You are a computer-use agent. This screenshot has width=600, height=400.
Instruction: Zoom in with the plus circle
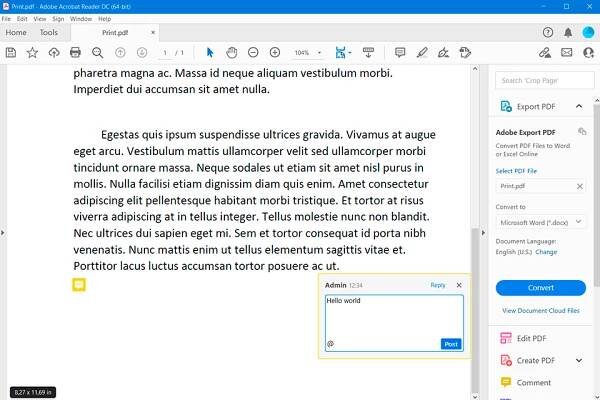tap(275, 52)
